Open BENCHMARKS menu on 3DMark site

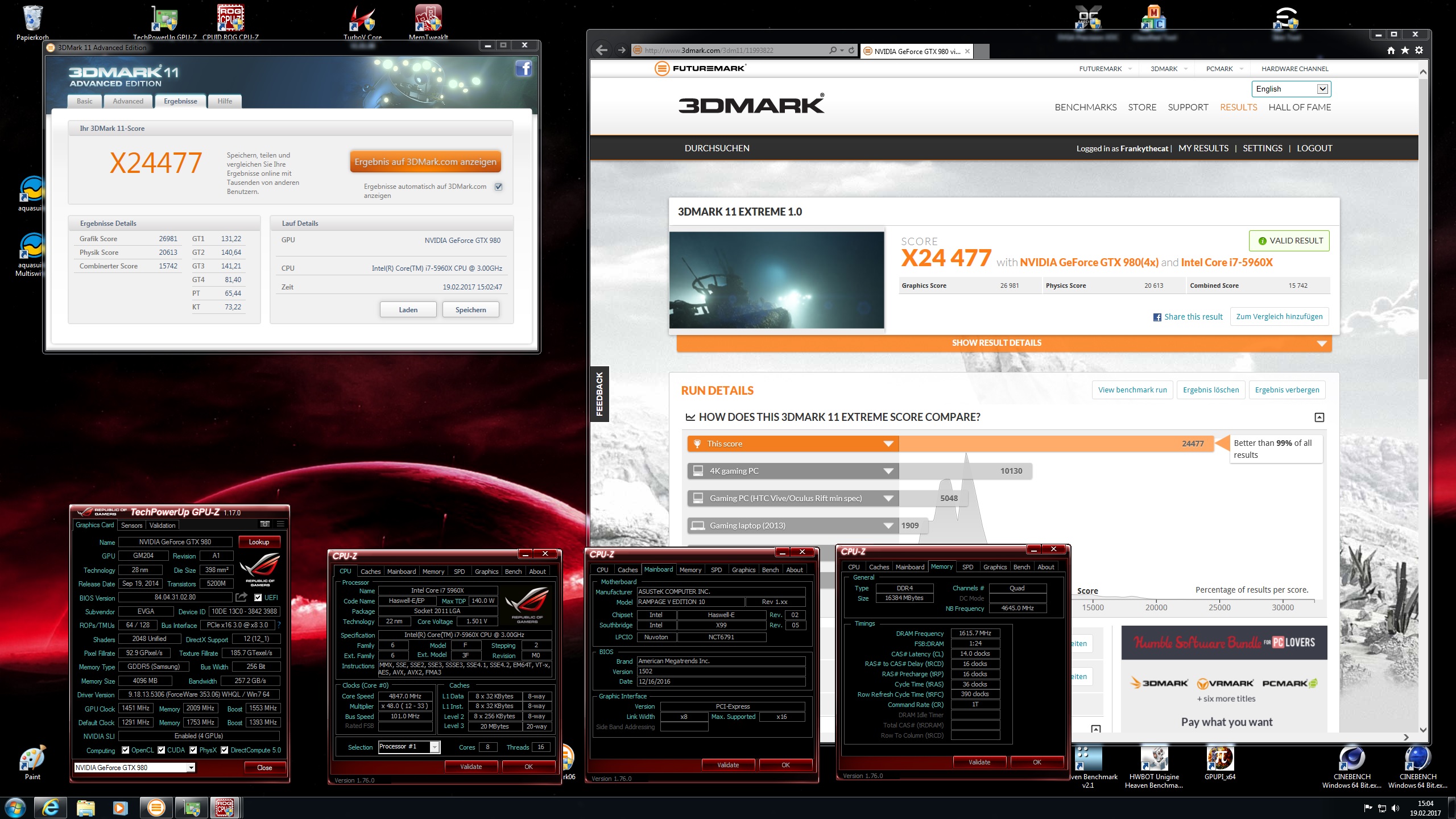coord(1085,107)
